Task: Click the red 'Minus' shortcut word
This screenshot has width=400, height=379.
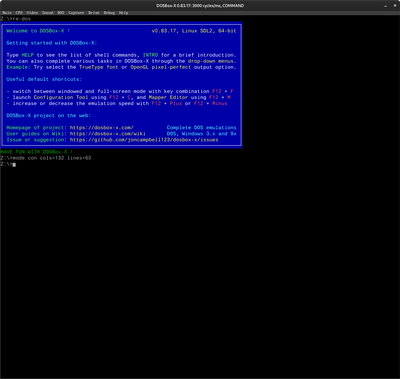Action: (220, 103)
